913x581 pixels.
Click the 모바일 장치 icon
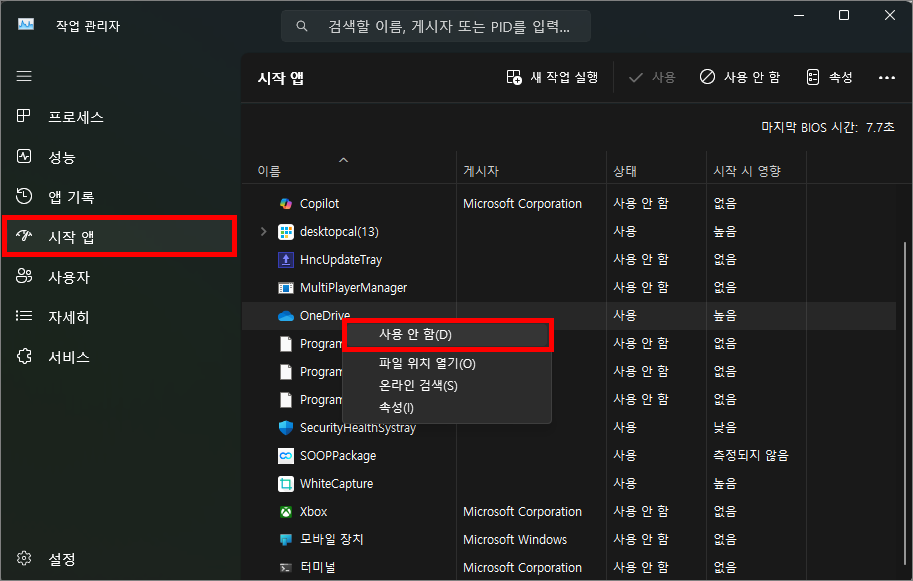tap(286, 540)
